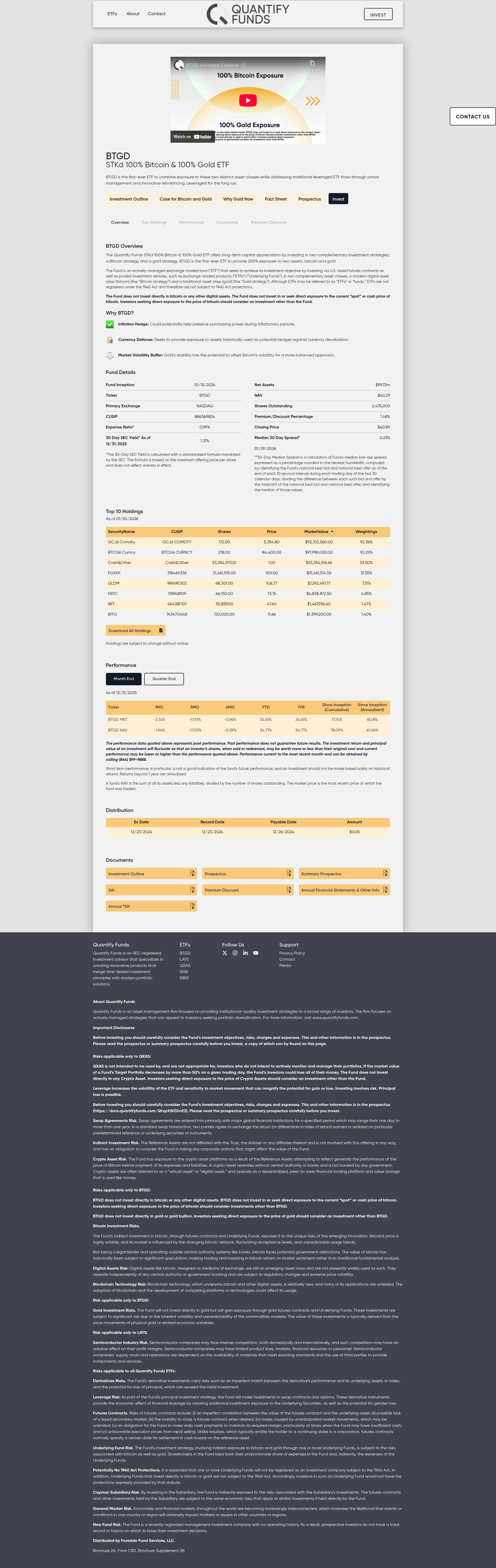Click the channel avatar on video thumbnail
The width and height of the screenshot is (496, 1568).
tap(179, 65)
